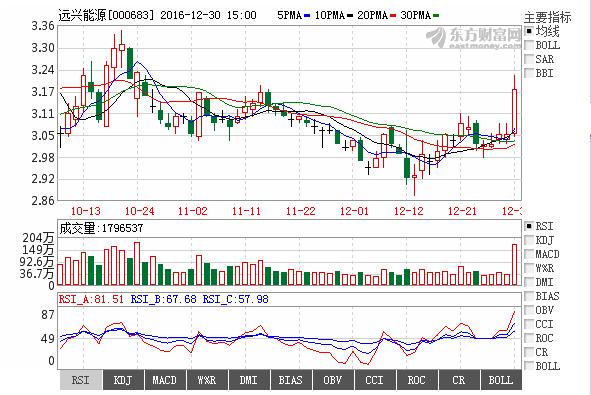Image resolution: width=591 pixels, height=395 pixels.
Task: Tick the bottom BOLL side checkbox
Action: click(530, 366)
